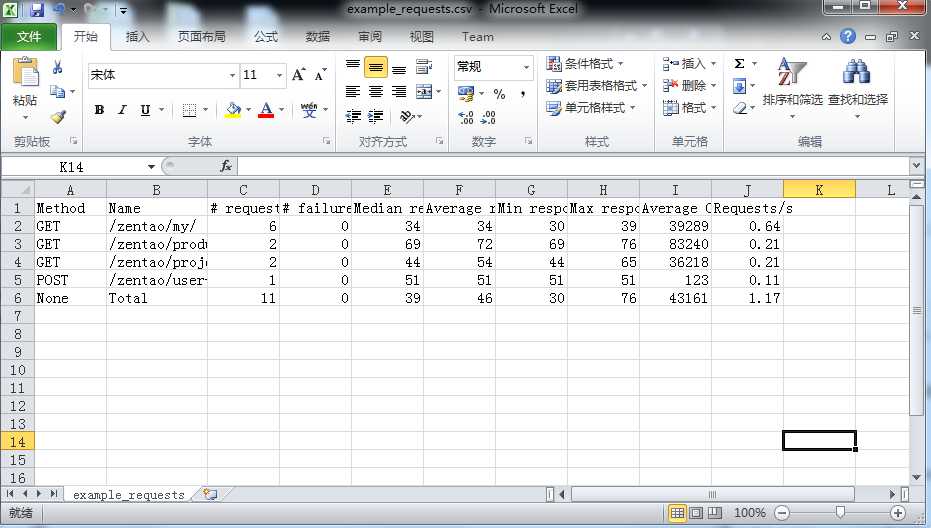Toggle middle vertical alignment

[x=375, y=67]
